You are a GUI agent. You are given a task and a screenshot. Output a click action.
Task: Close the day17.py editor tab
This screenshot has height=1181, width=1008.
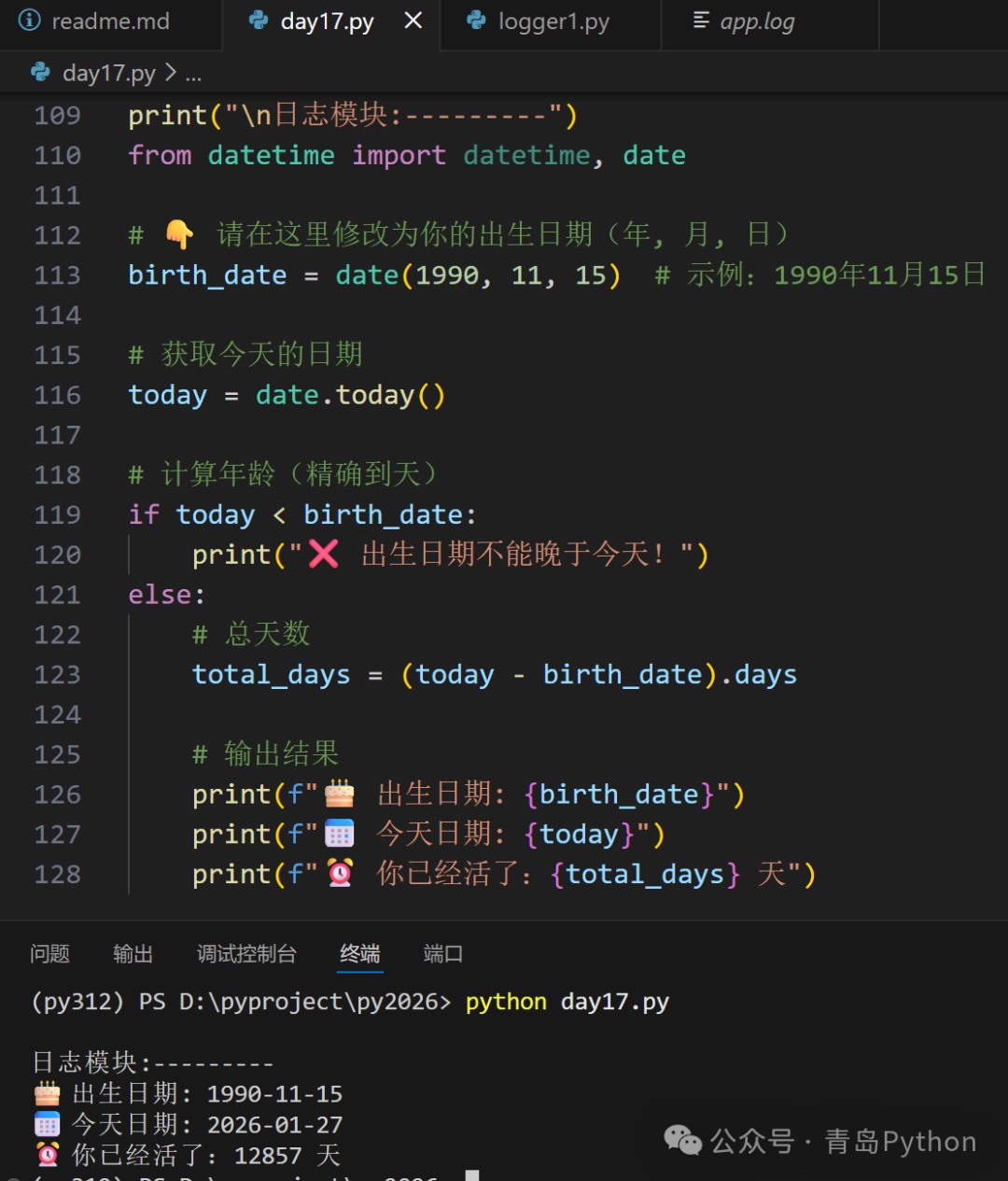click(x=413, y=20)
